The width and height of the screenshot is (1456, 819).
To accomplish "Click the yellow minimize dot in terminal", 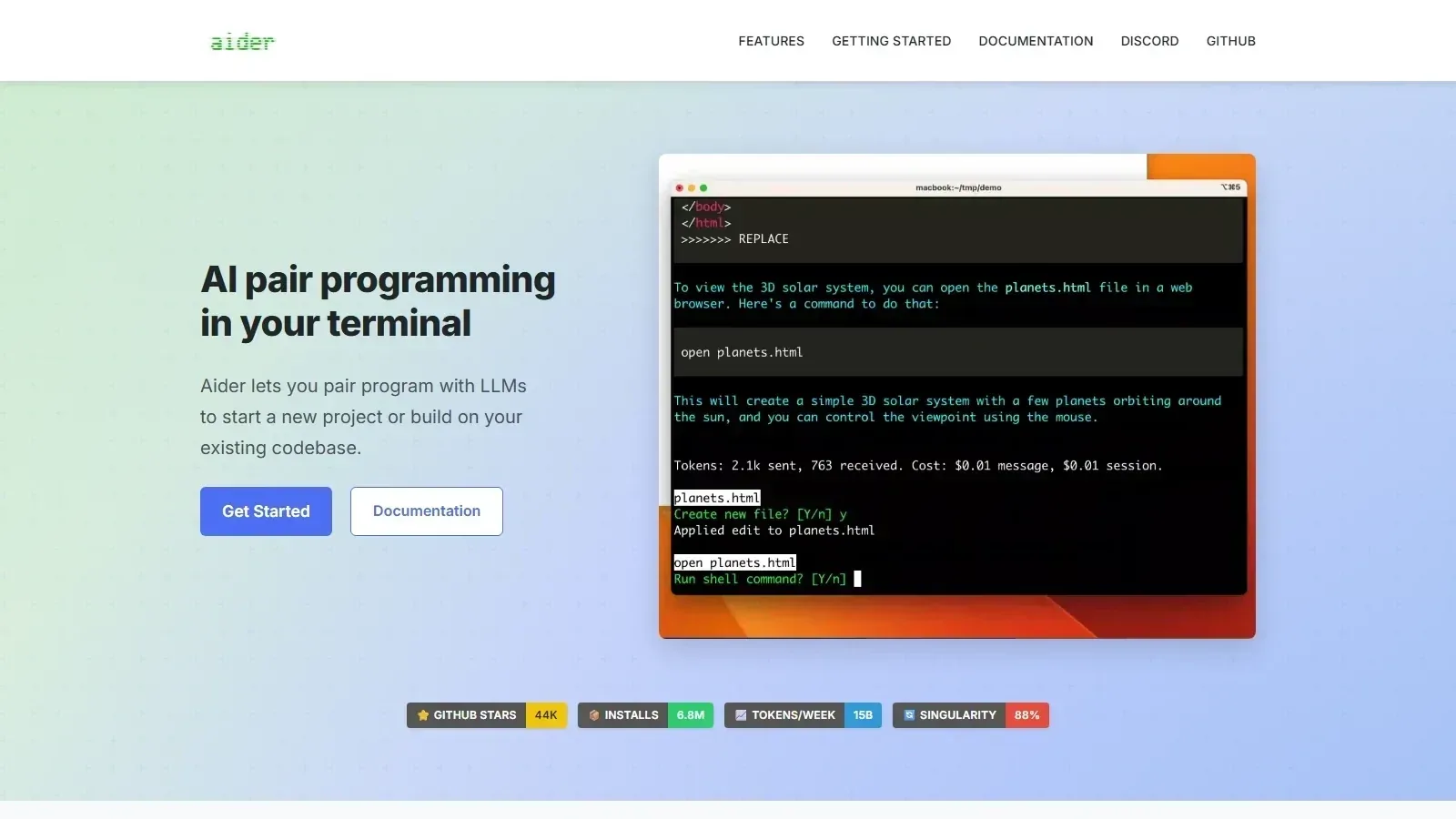I will (692, 187).
